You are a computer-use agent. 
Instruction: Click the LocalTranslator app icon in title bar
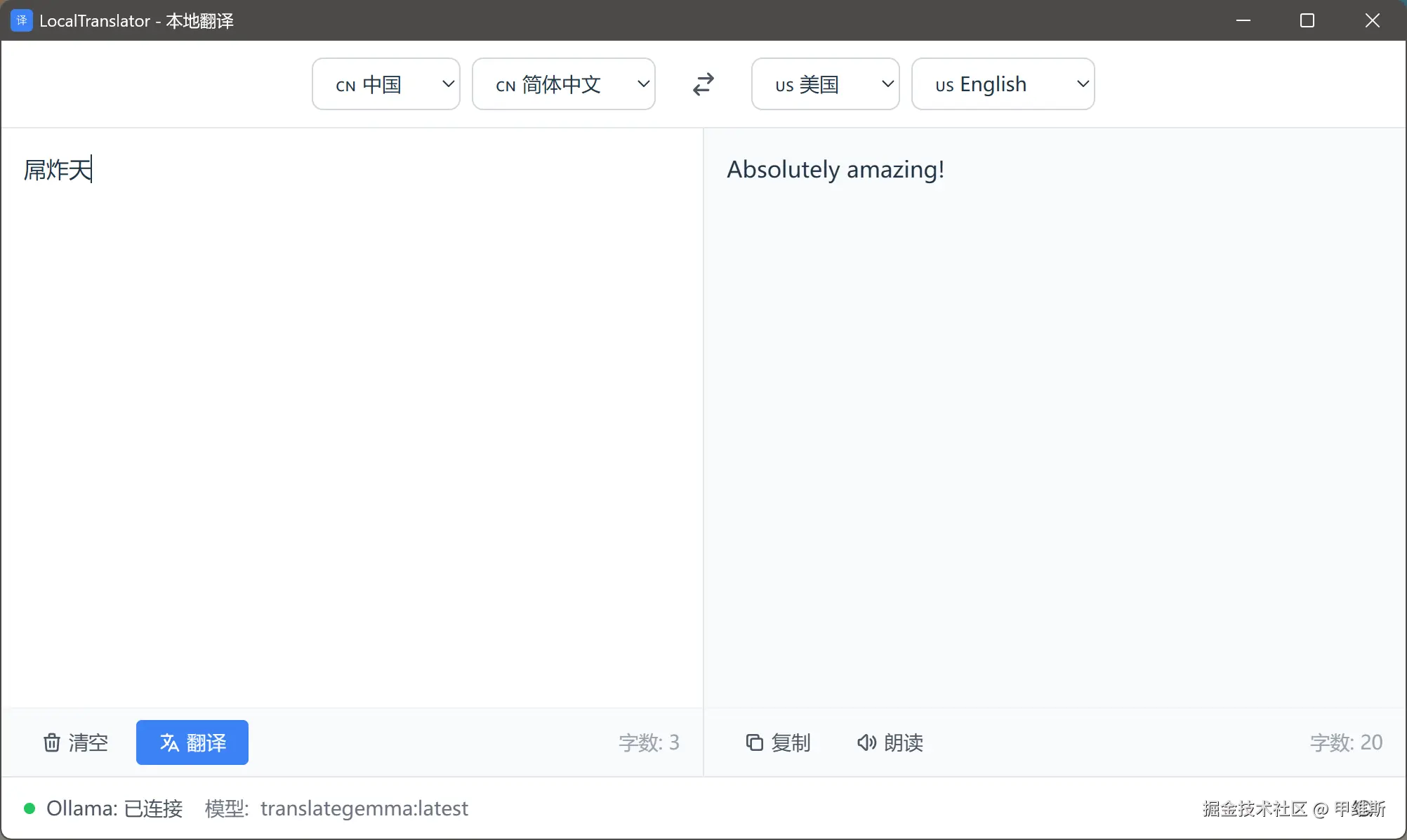pyautogui.click(x=21, y=20)
